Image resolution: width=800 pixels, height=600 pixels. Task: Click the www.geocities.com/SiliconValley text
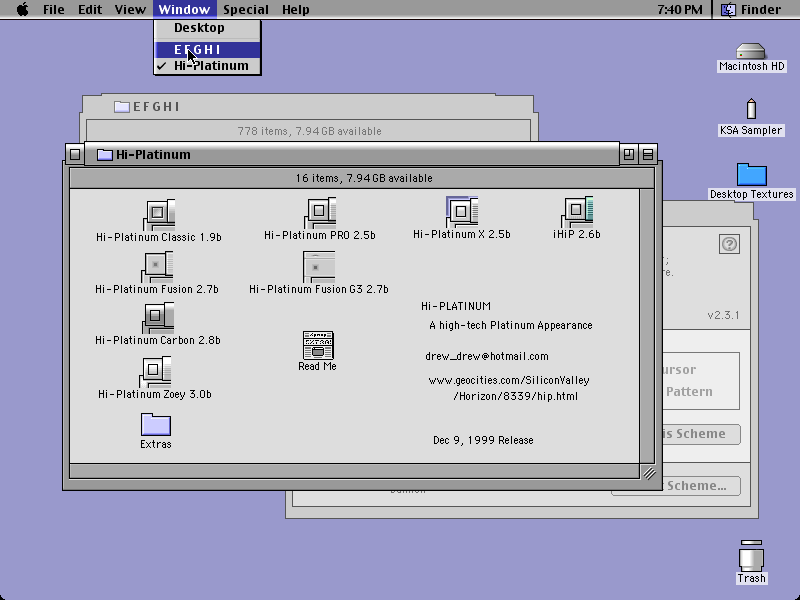coord(509,380)
